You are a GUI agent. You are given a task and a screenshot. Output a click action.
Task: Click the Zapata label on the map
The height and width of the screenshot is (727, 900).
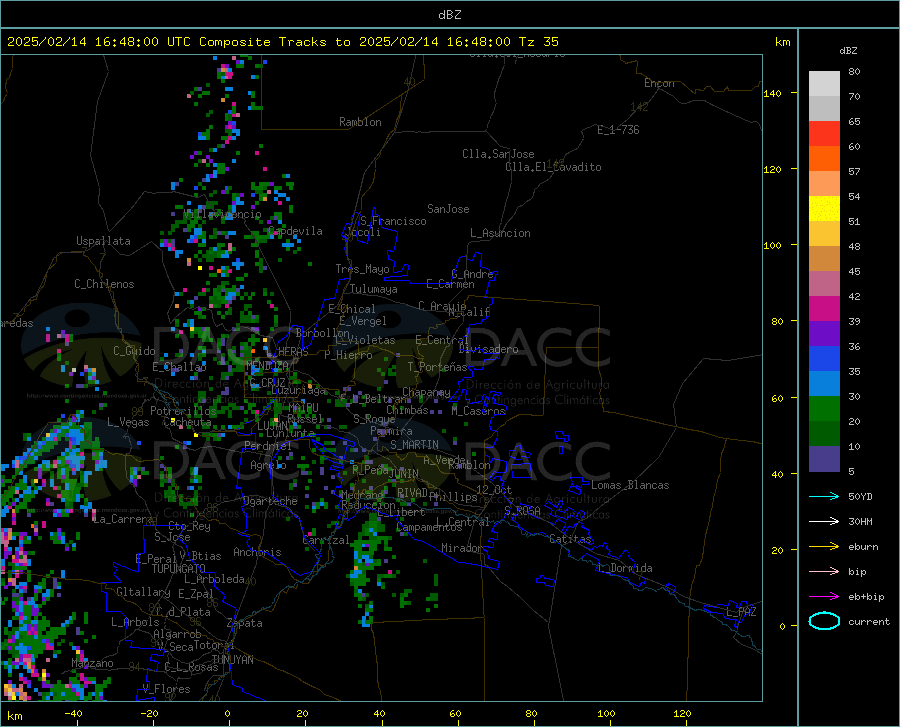(x=245, y=623)
